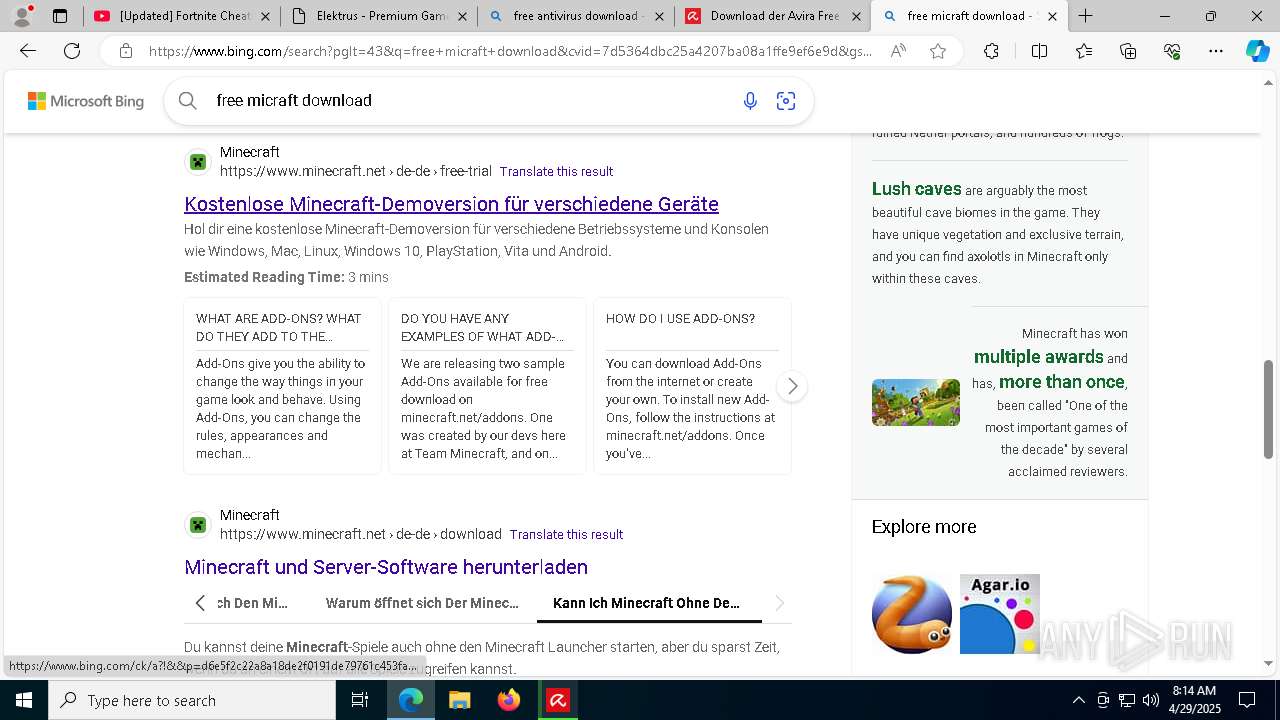The height and width of the screenshot is (720, 1280).
Task: Select 'Warum öffnet sich Der Minec…' tab
Action: [422, 603]
